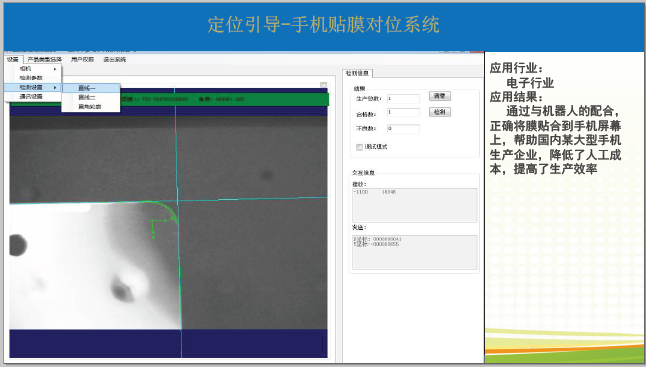Enable the 调试模式 checkbox
Viewport: 646px width, 367px height.
tap(359, 147)
